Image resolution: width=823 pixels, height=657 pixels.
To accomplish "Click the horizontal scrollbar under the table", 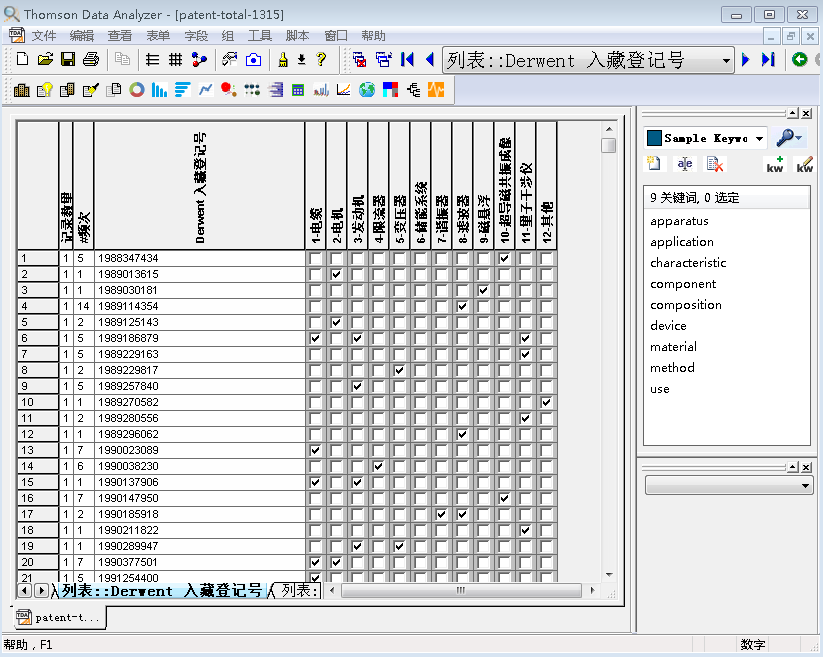I will [x=460, y=590].
